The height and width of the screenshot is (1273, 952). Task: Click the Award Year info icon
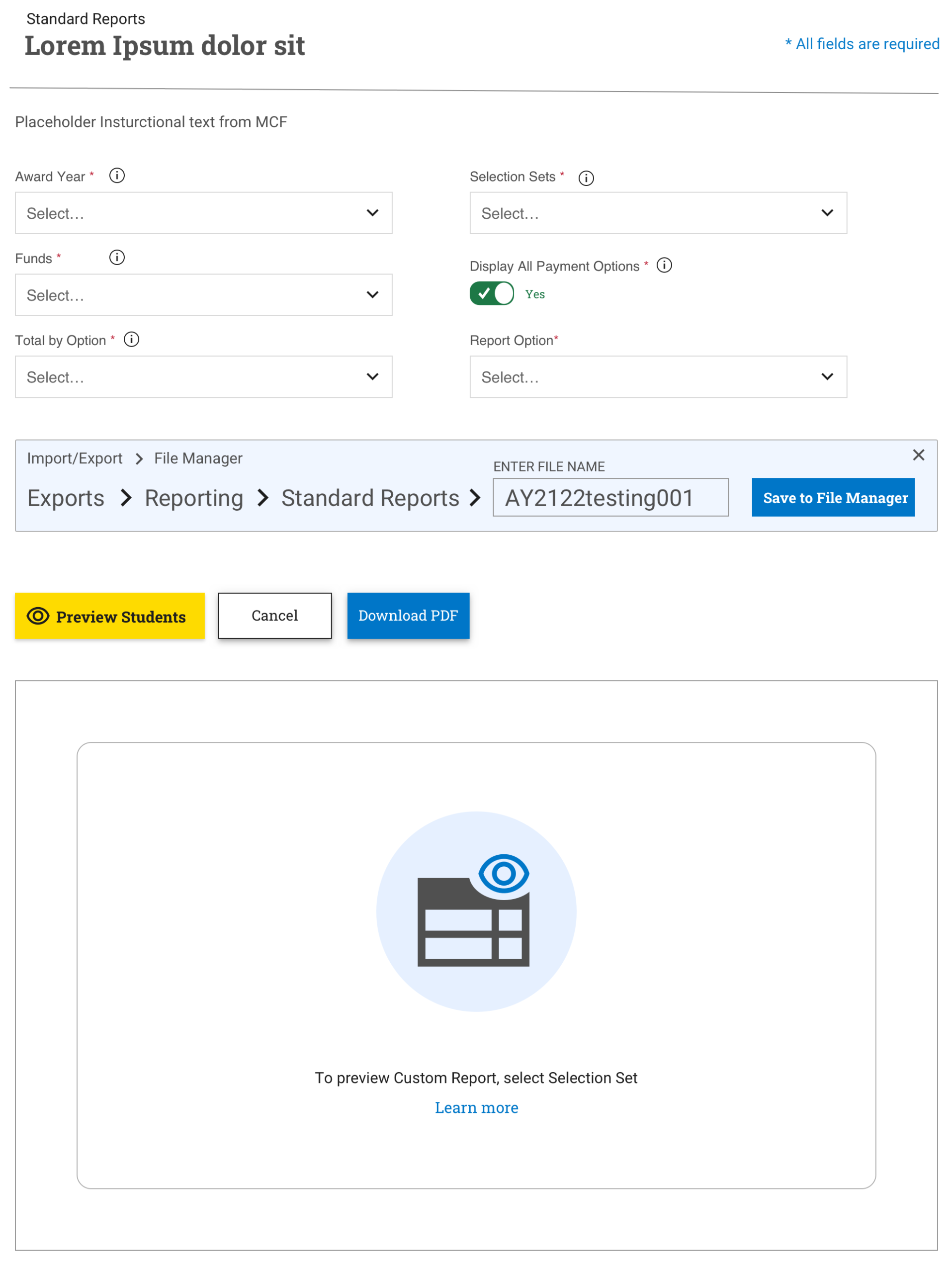coord(117,176)
